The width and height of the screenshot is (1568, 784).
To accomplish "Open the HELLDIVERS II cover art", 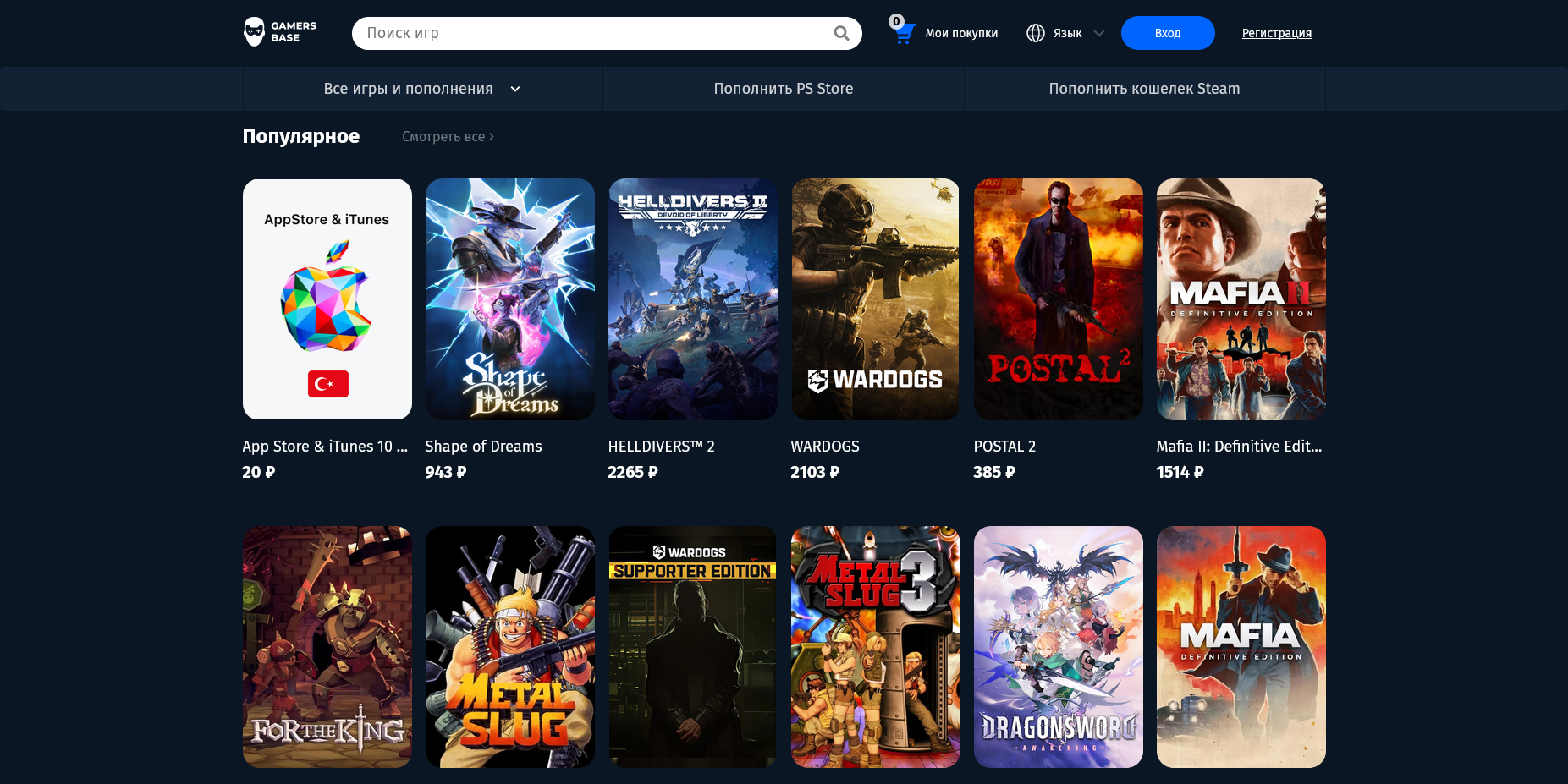I will coord(693,299).
